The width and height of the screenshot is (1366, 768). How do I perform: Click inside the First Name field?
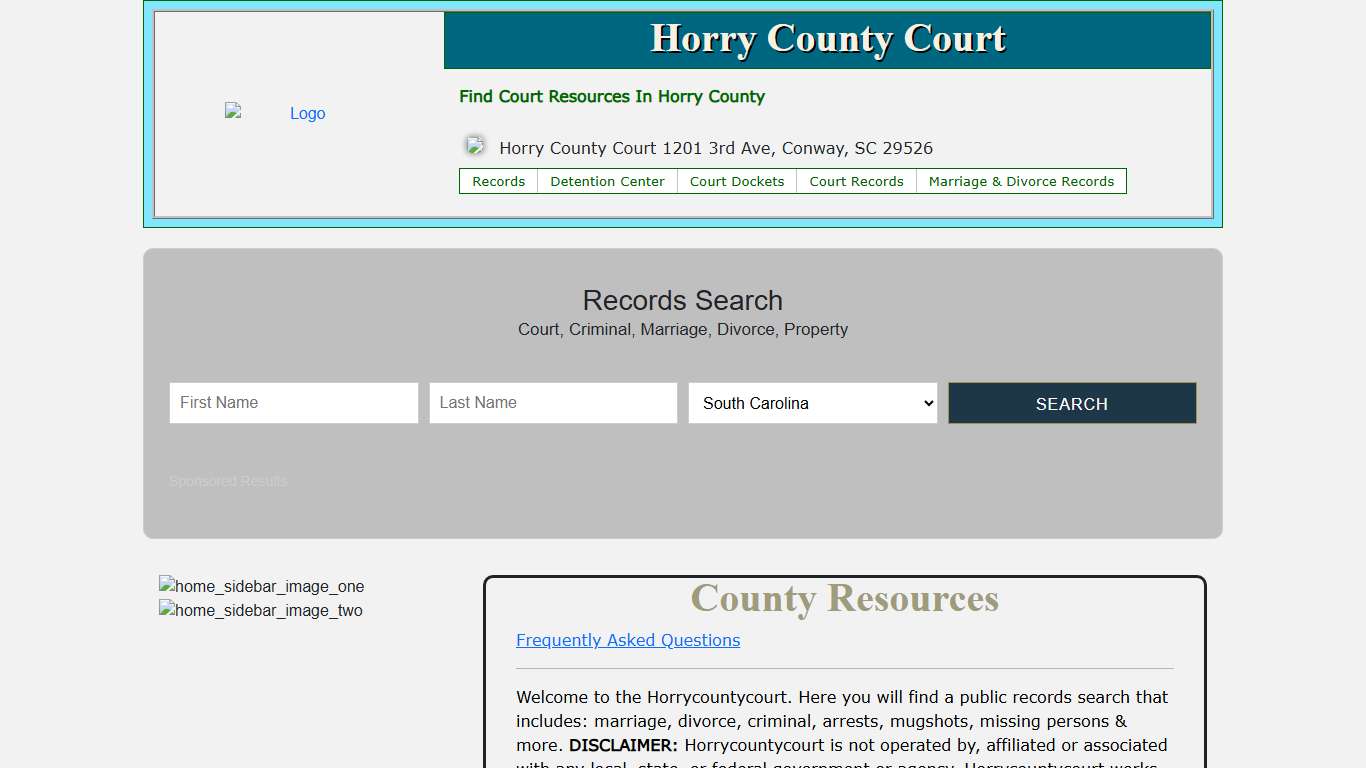click(293, 403)
